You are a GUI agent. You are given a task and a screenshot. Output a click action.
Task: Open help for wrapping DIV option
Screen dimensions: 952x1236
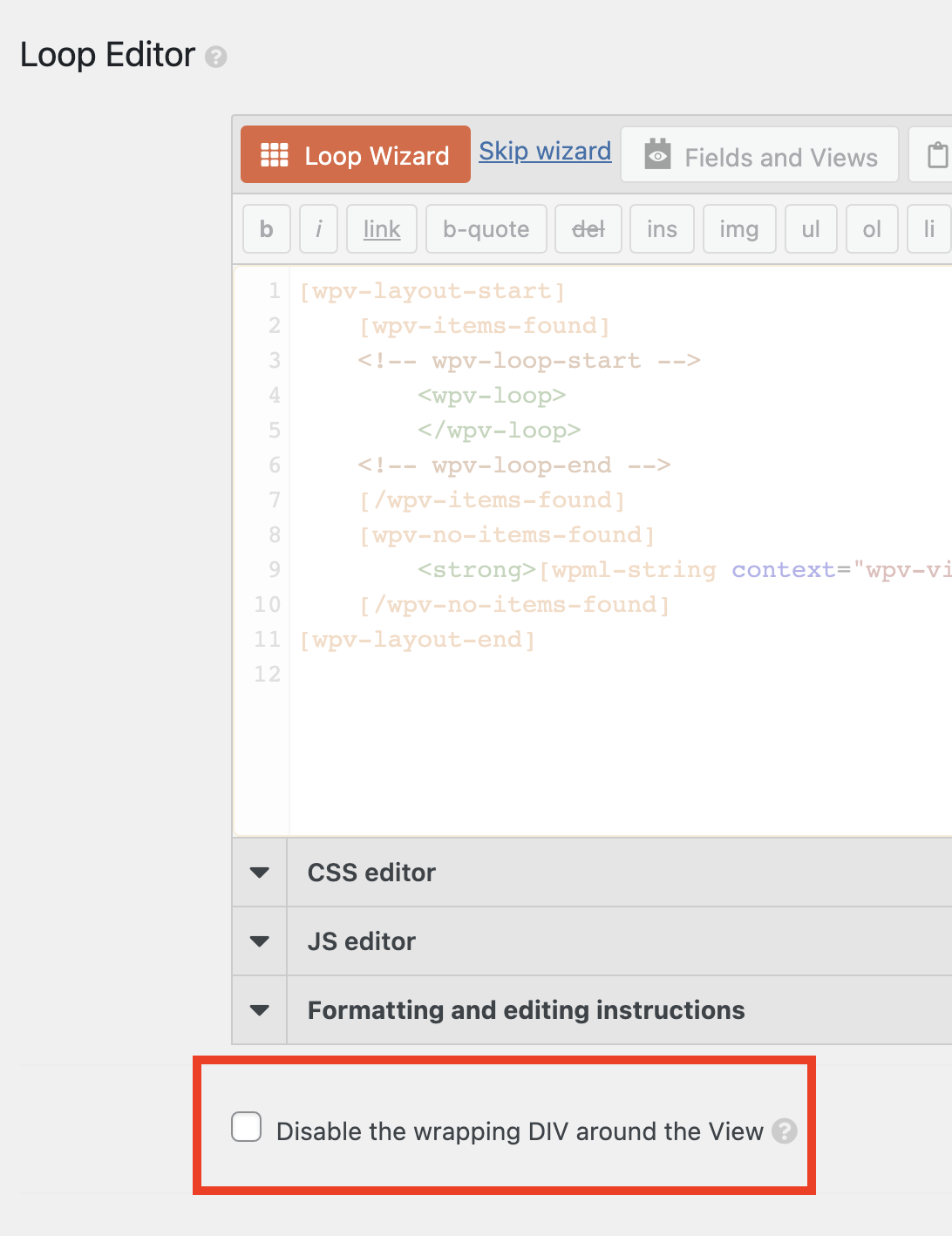coord(785,1131)
